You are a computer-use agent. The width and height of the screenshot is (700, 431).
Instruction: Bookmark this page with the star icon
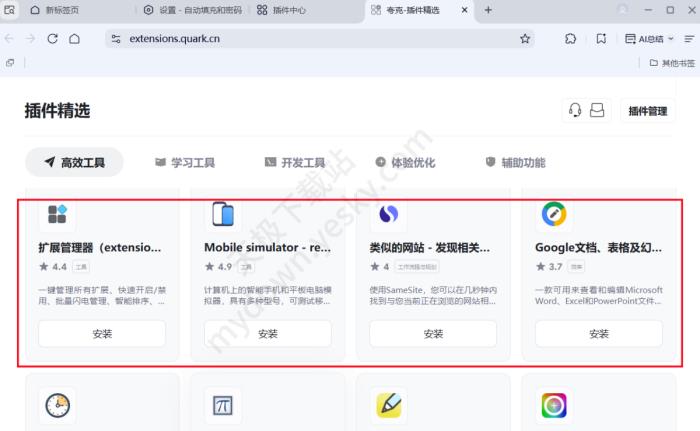(525, 39)
